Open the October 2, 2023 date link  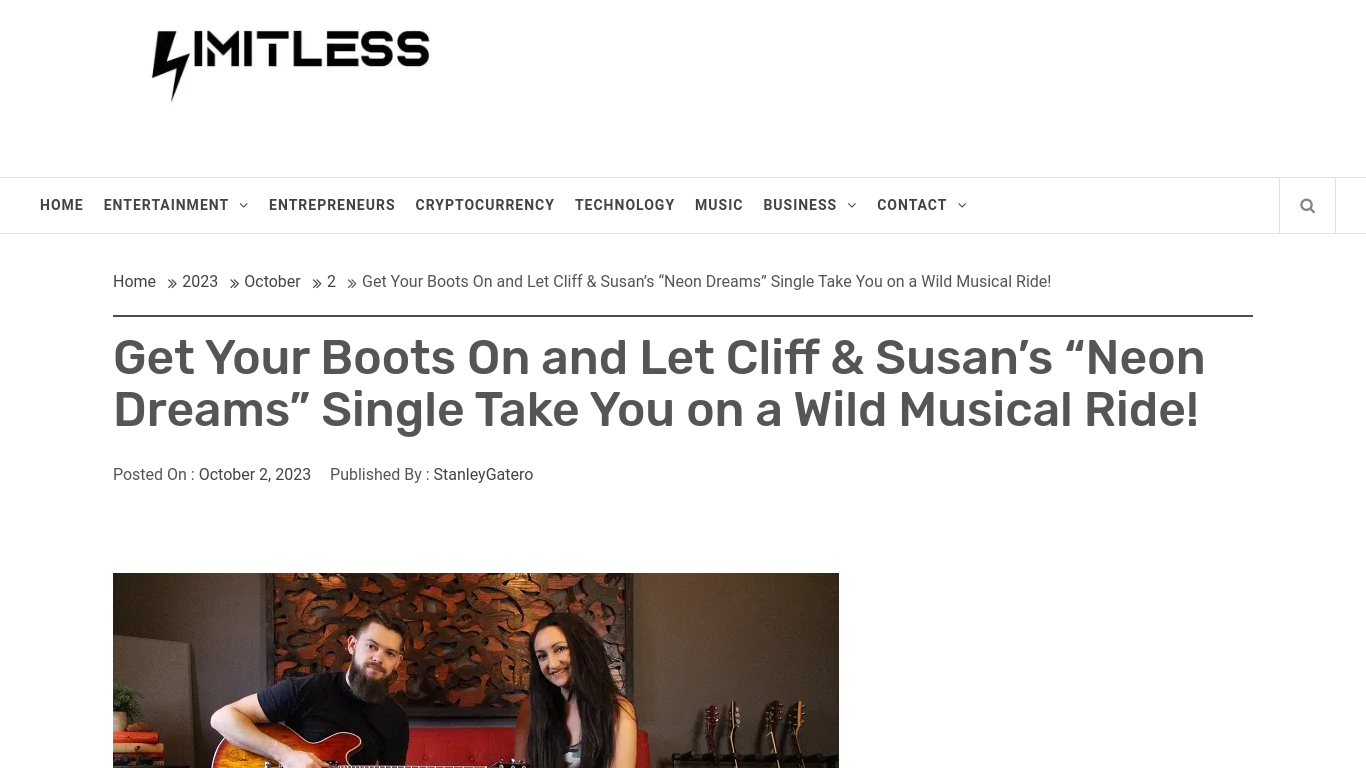click(x=255, y=475)
